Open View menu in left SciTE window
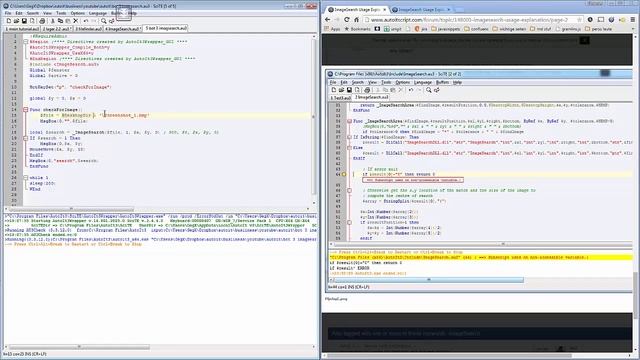640x360 pixels. click(47, 13)
